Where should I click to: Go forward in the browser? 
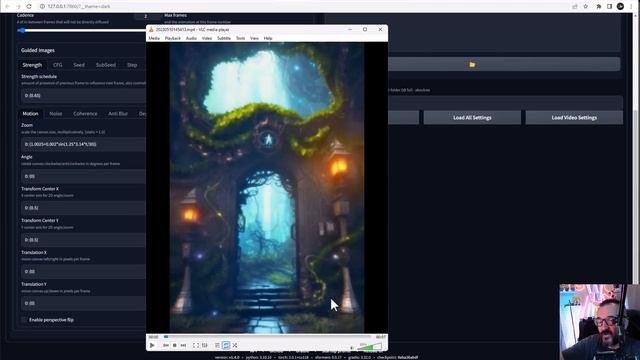18,6
